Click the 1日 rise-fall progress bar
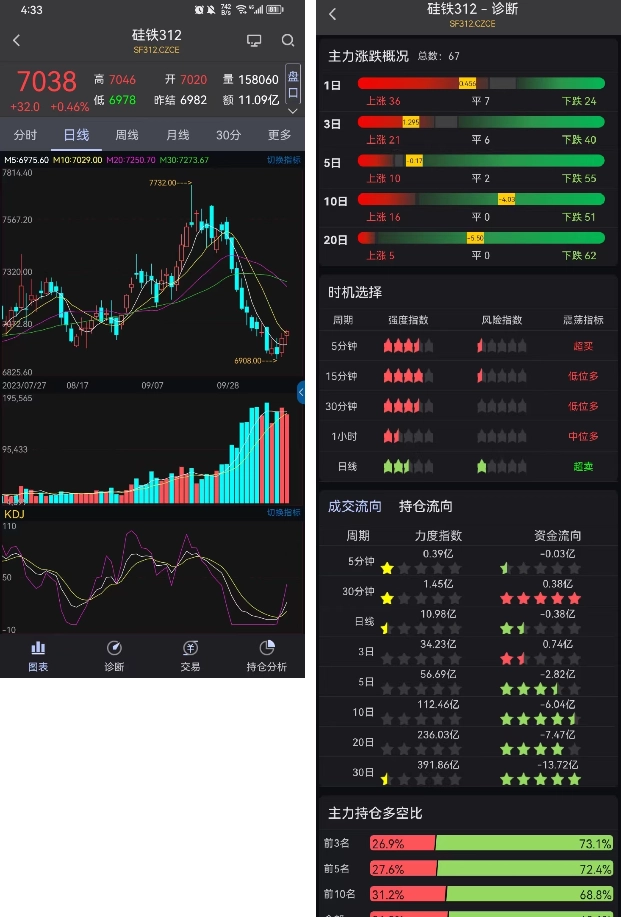 [481, 84]
